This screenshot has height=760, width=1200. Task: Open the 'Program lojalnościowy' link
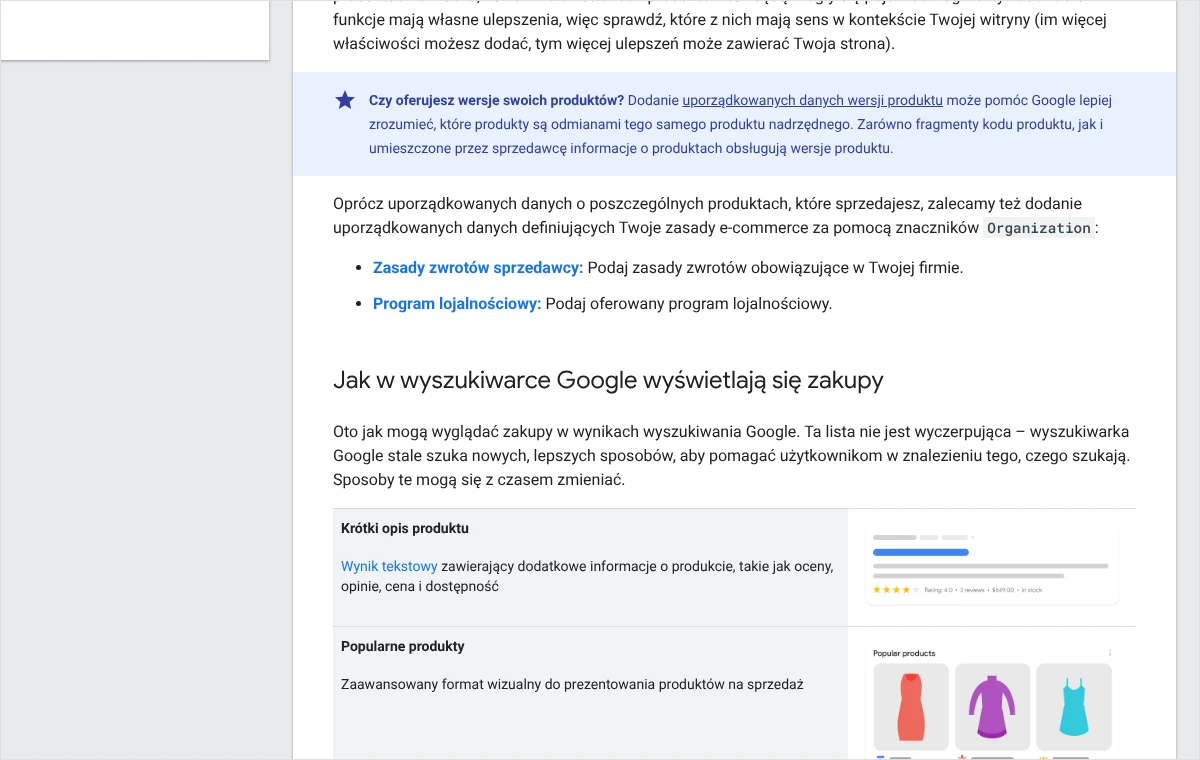(x=456, y=304)
